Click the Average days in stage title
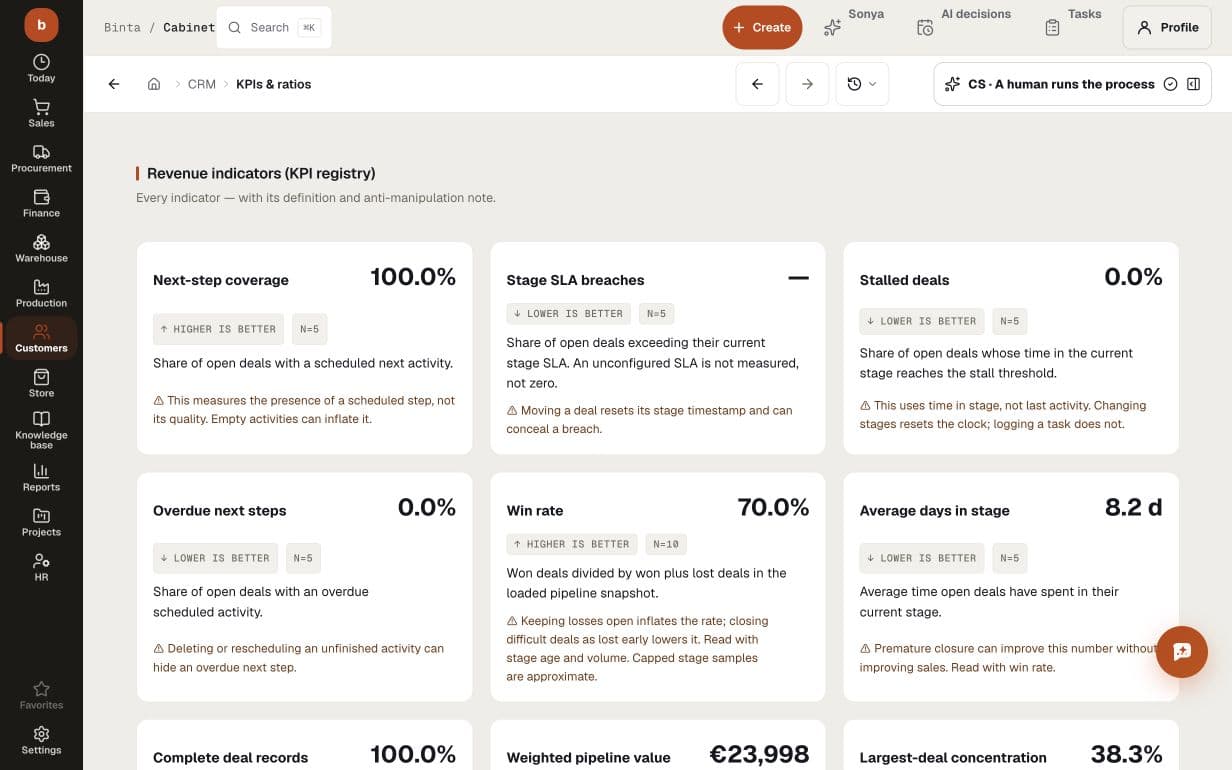Screen dimensions: 1232x770 (935, 510)
